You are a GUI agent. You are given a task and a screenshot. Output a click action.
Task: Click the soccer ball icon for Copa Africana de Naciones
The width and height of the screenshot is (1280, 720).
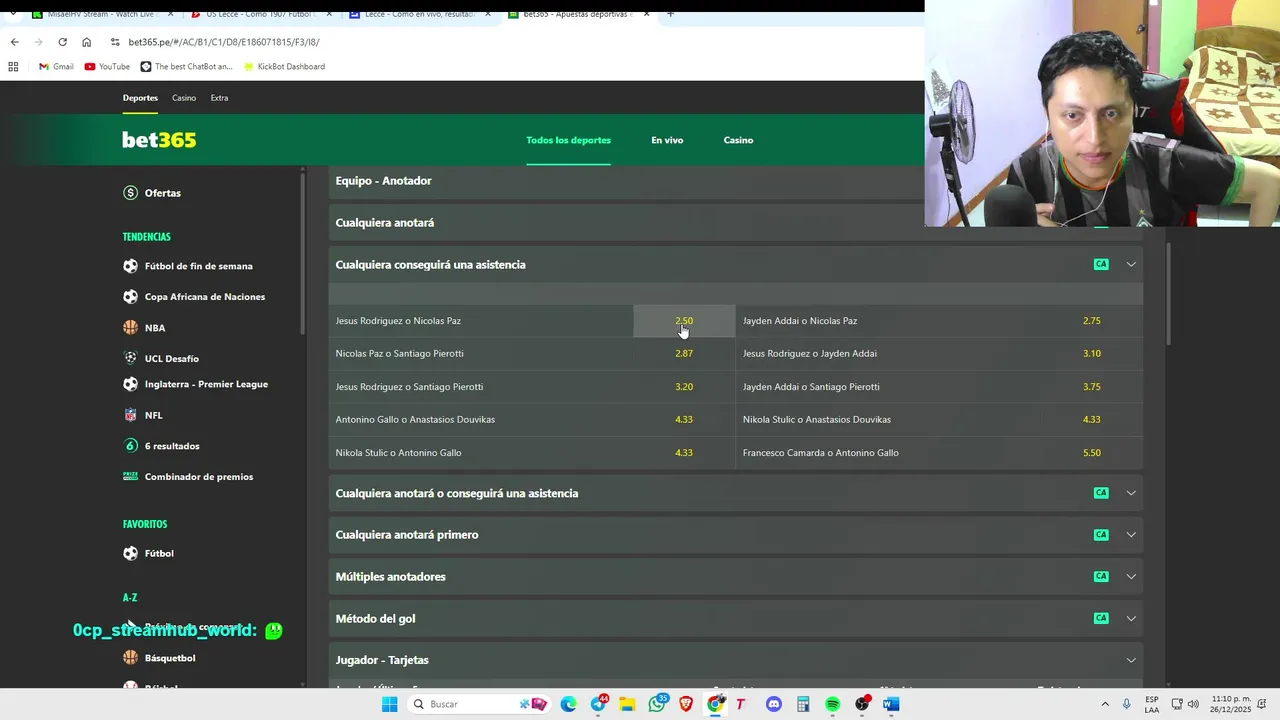point(130,297)
